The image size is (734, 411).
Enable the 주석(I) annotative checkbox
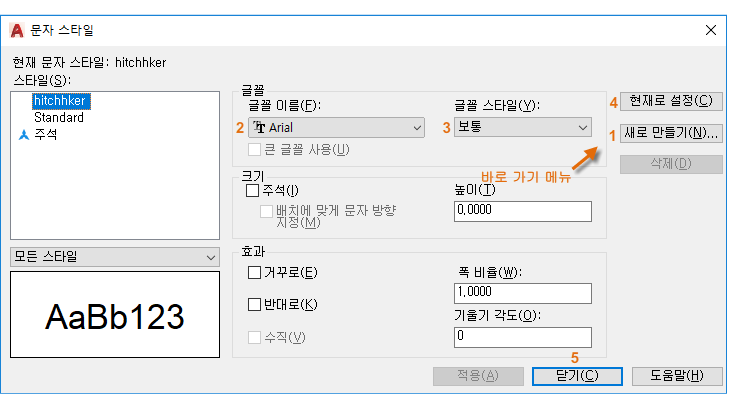[x=253, y=190]
